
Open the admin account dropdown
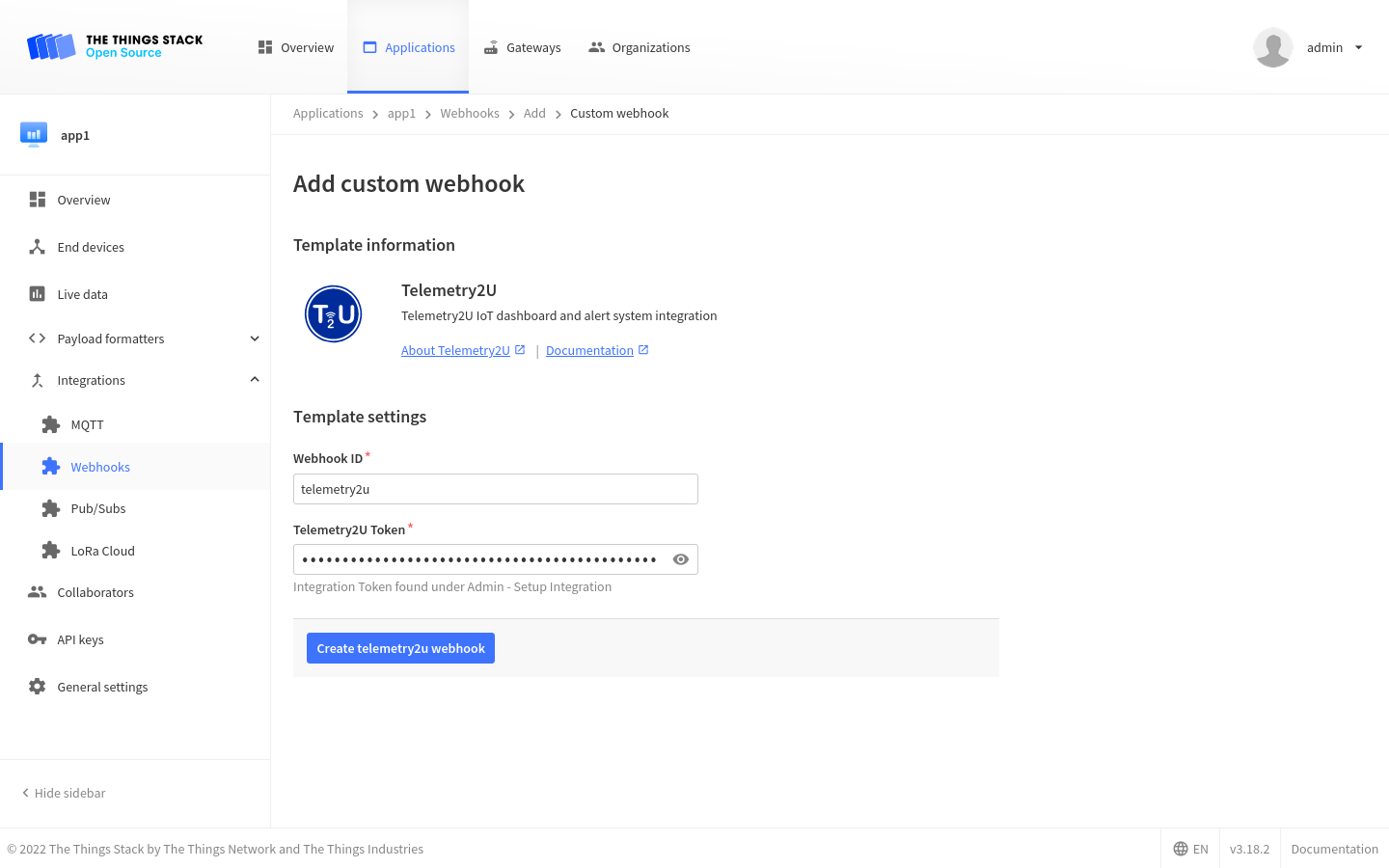point(1333,47)
